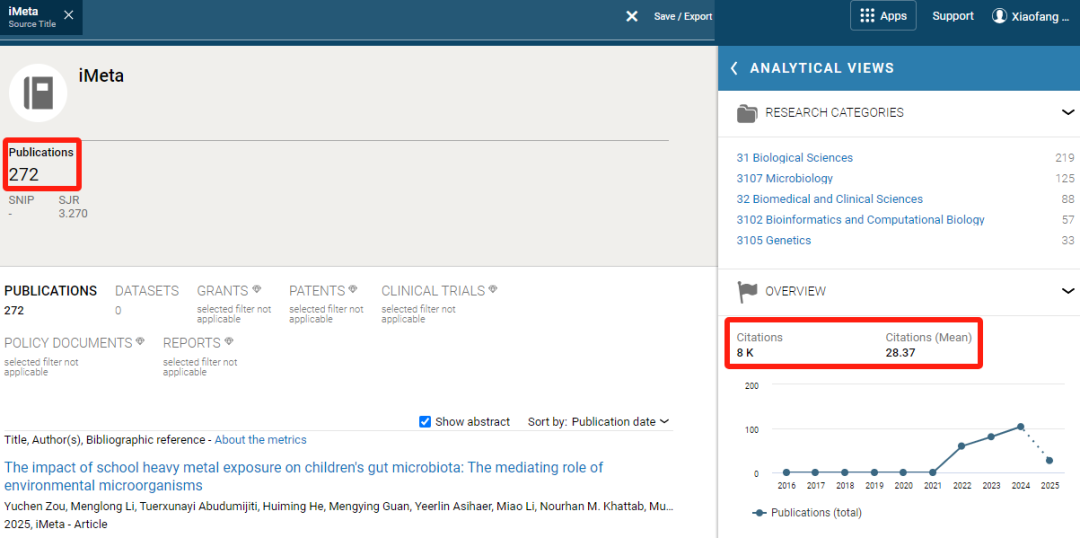Click the 2022 data point on chart
This screenshot has height=538, width=1080.
962,446
